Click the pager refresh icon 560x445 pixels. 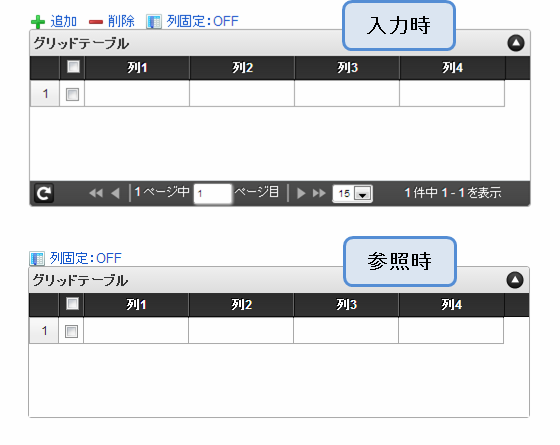pyautogui.click(x=44, y=194)
